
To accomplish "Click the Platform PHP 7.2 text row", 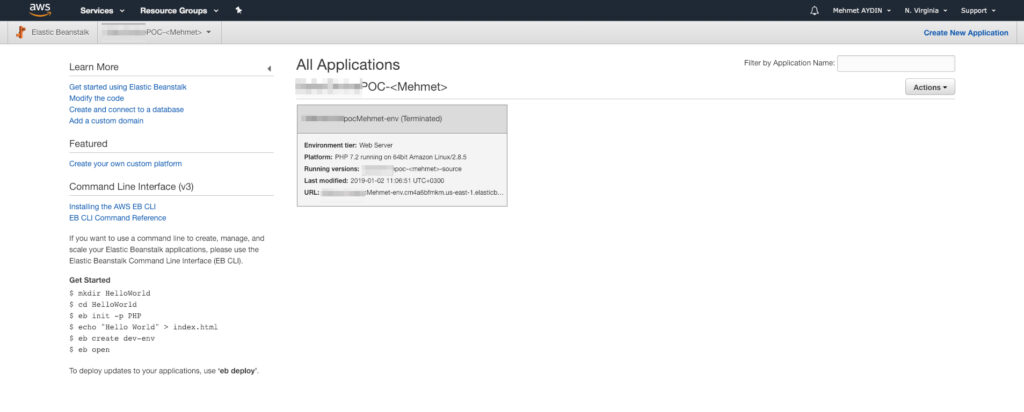I will pyautogui.click(x=385, y=157).
